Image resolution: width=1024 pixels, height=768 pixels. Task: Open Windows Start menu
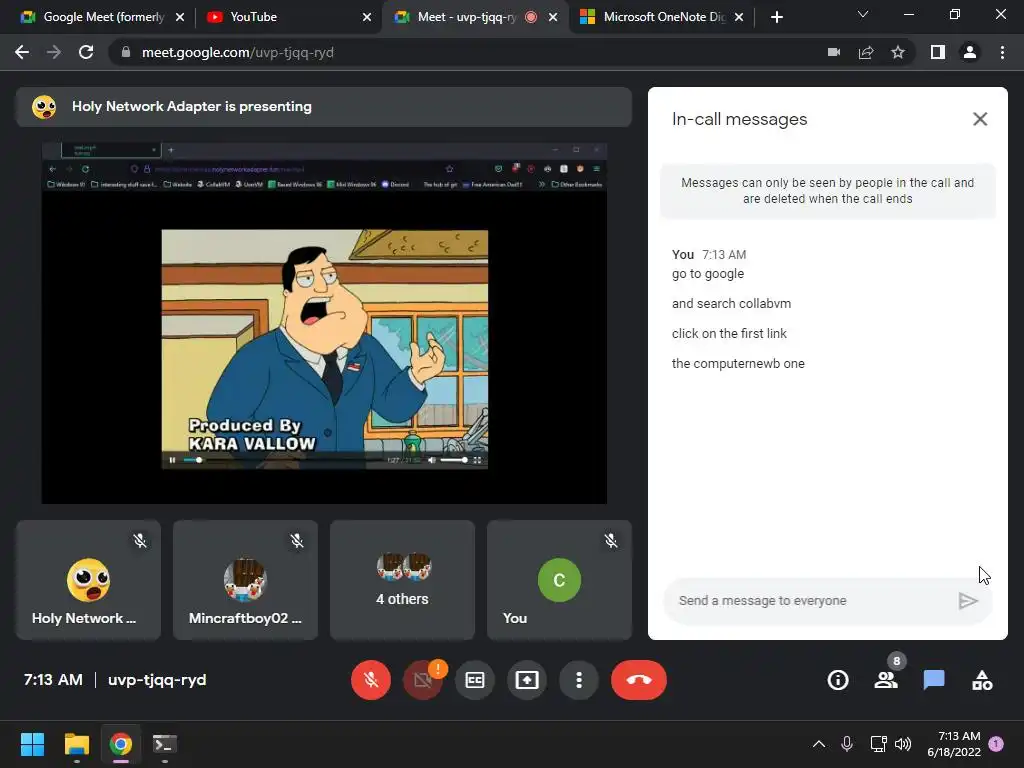(32, 744)
